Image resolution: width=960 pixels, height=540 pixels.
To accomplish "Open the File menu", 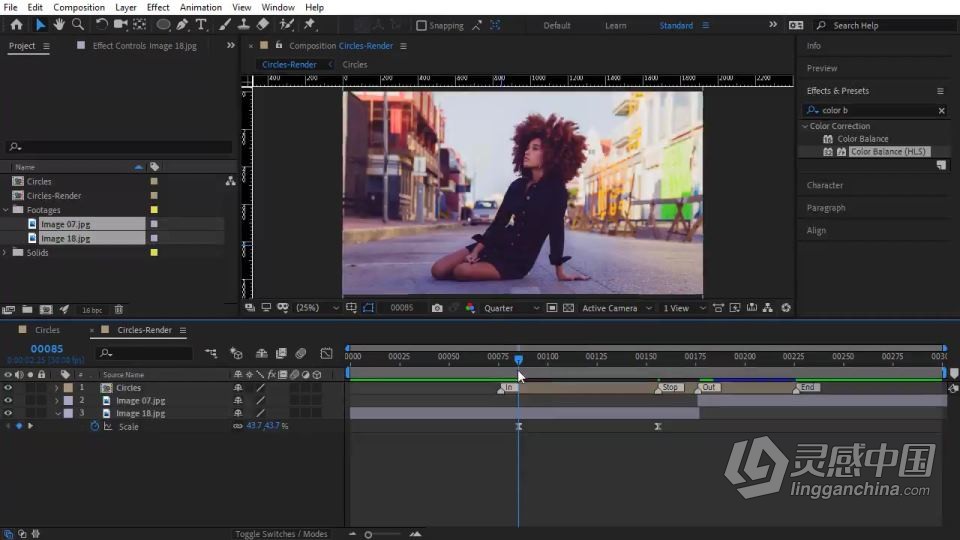I will pos(10,7).
